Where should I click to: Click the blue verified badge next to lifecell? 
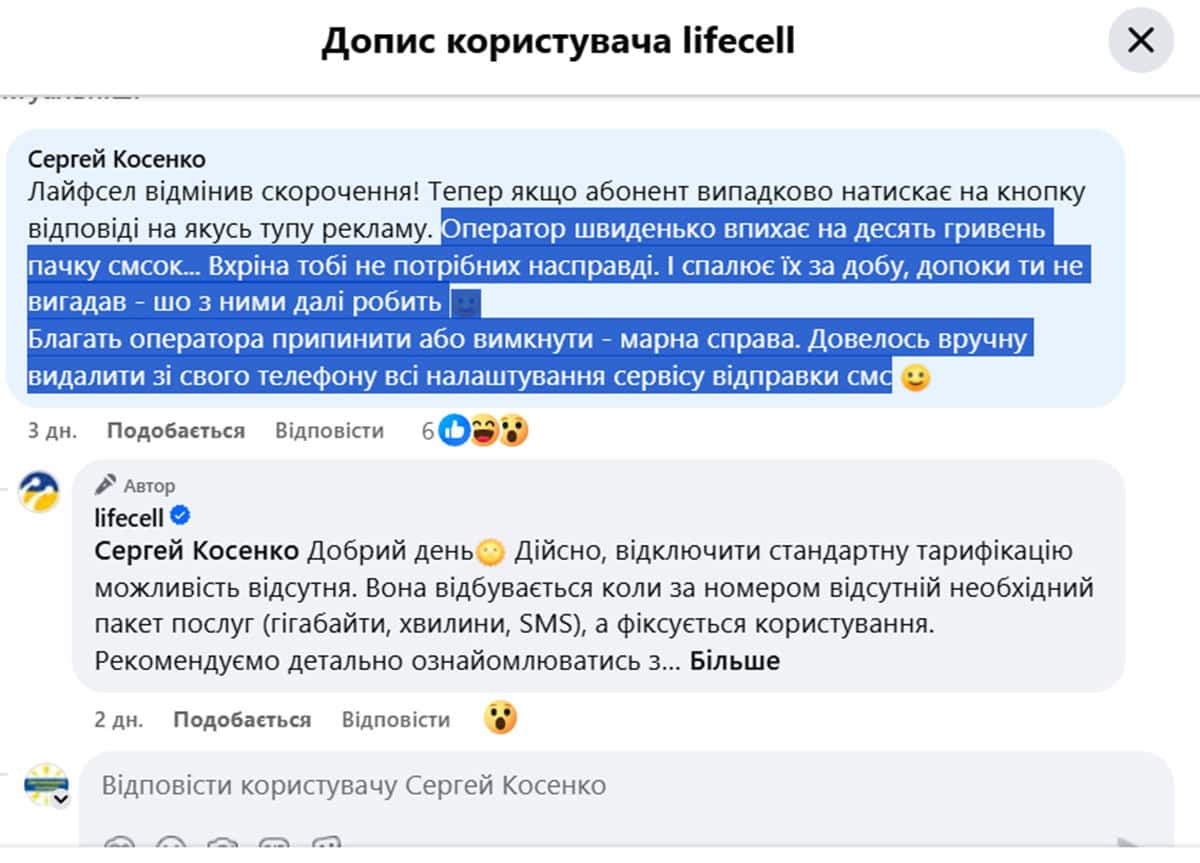[x=181, y=517]
